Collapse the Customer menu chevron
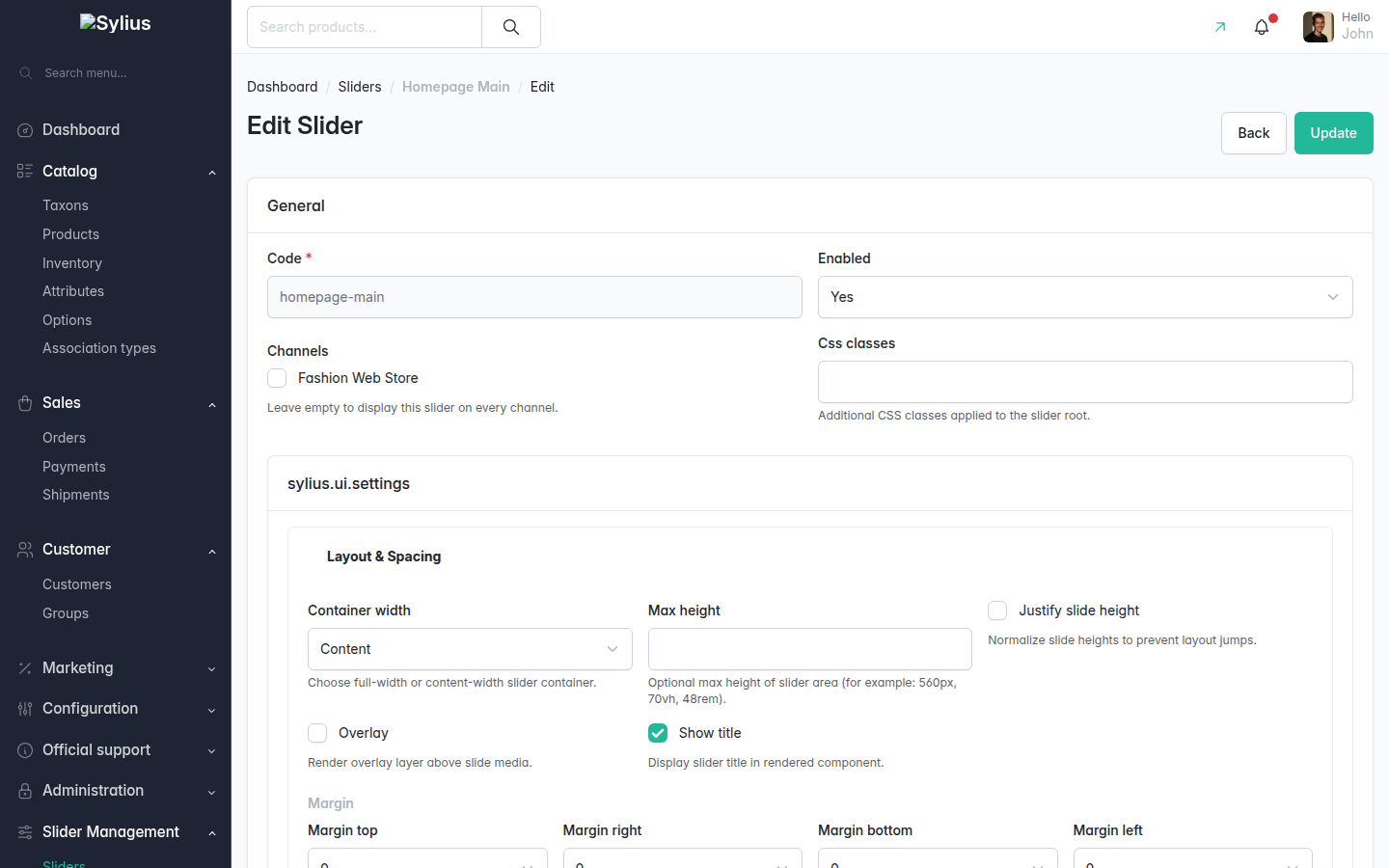The width and height of the screenshot is (1389, 868). (212, 552)
